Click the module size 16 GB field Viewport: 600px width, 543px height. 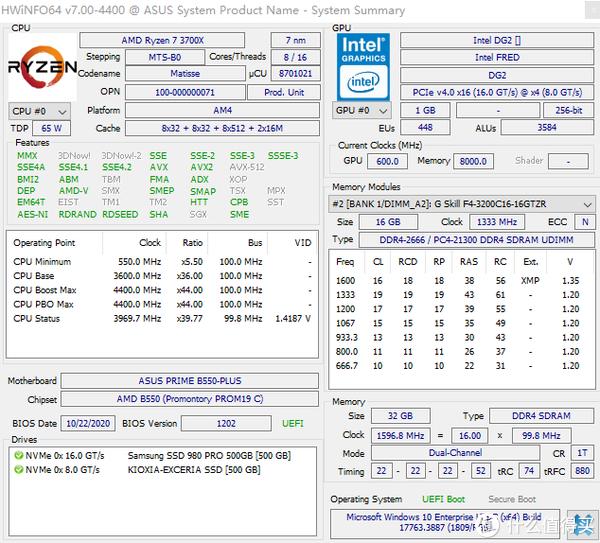point(388,222)
